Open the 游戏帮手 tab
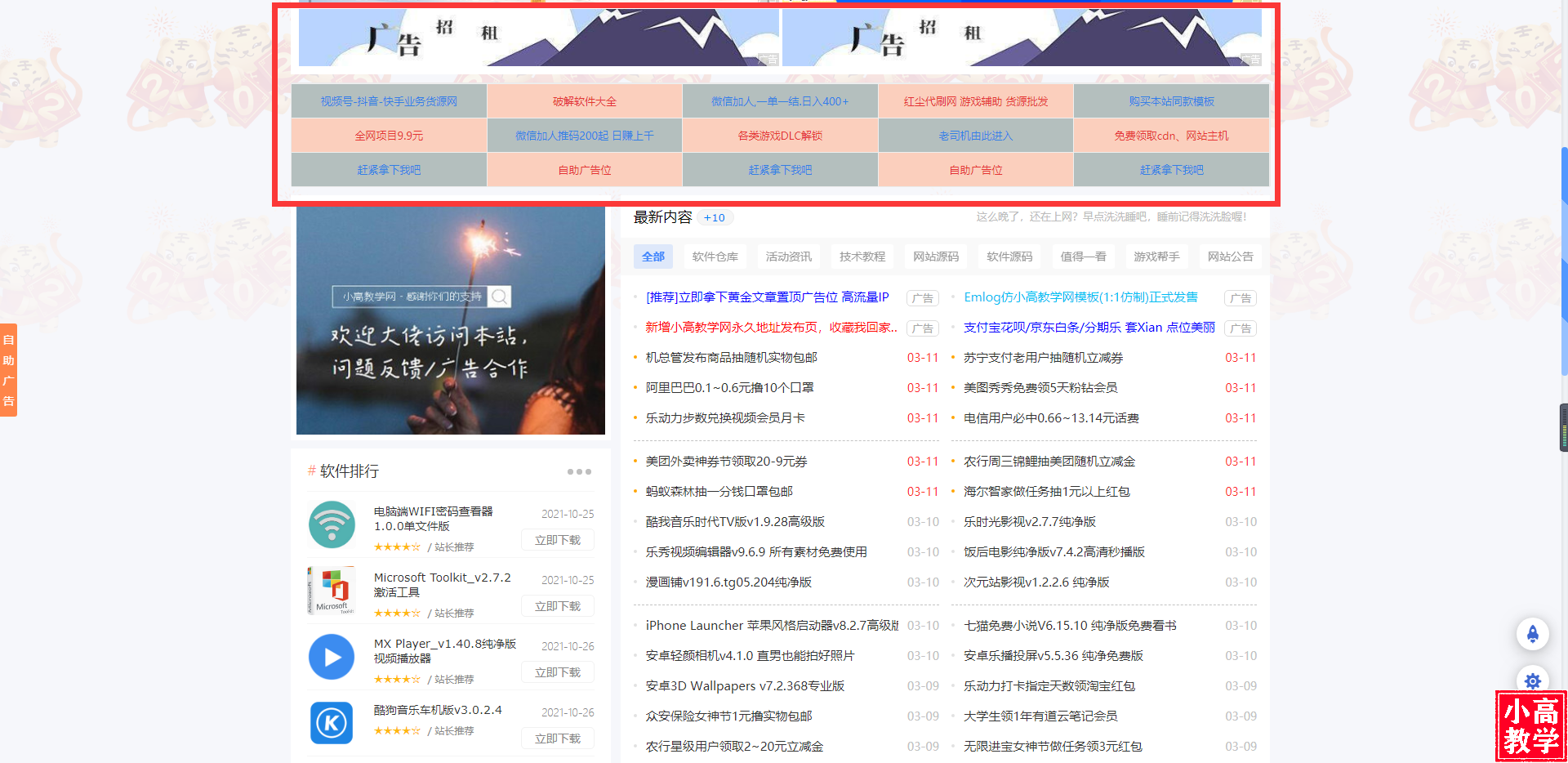 [x=1156, y=257]
